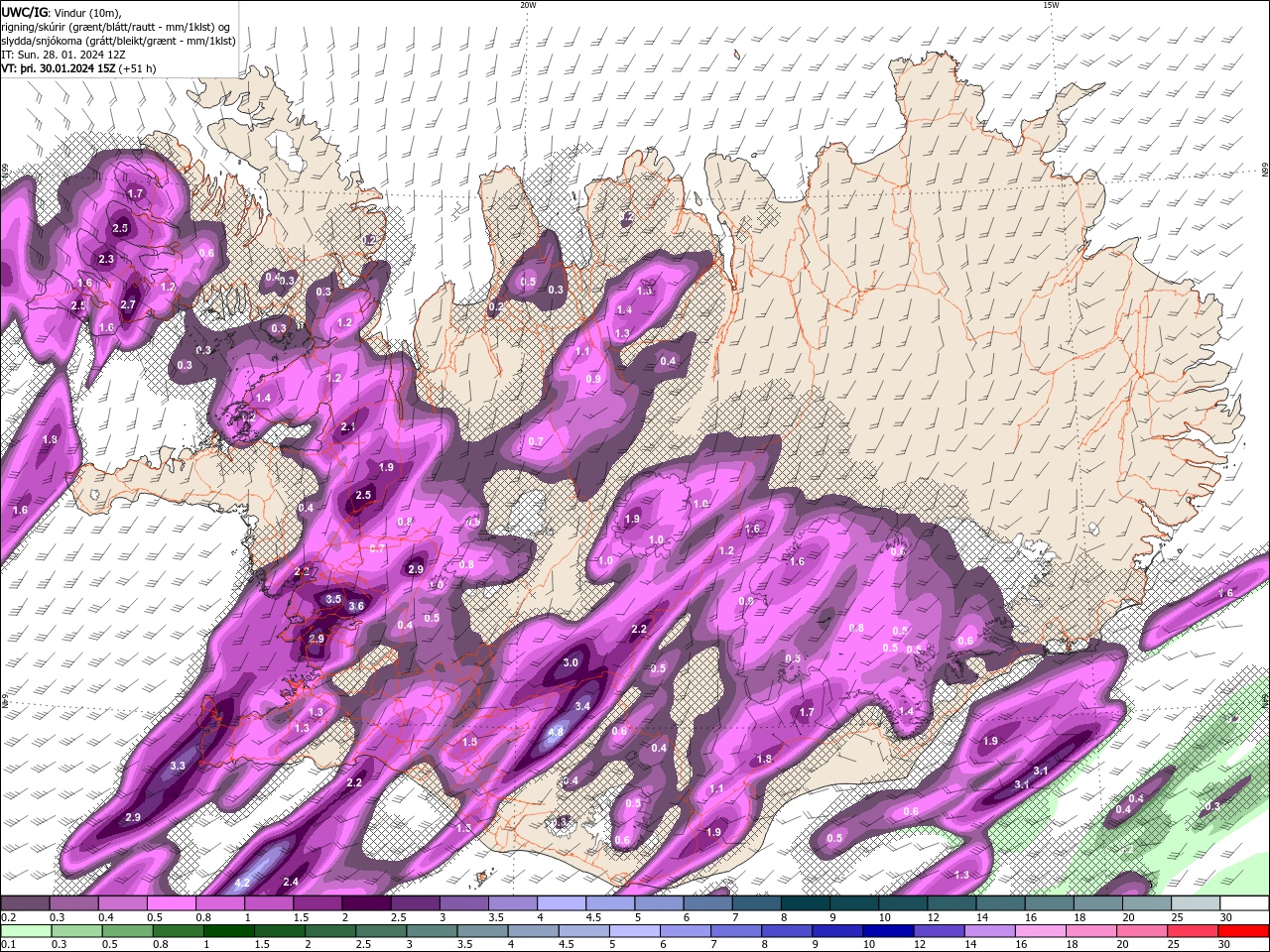Image resolution: width=1270 pixels, height=952 pixels.
Task: Click the 2.3 precipitation value on the map
Action: [x=107, y=259]
